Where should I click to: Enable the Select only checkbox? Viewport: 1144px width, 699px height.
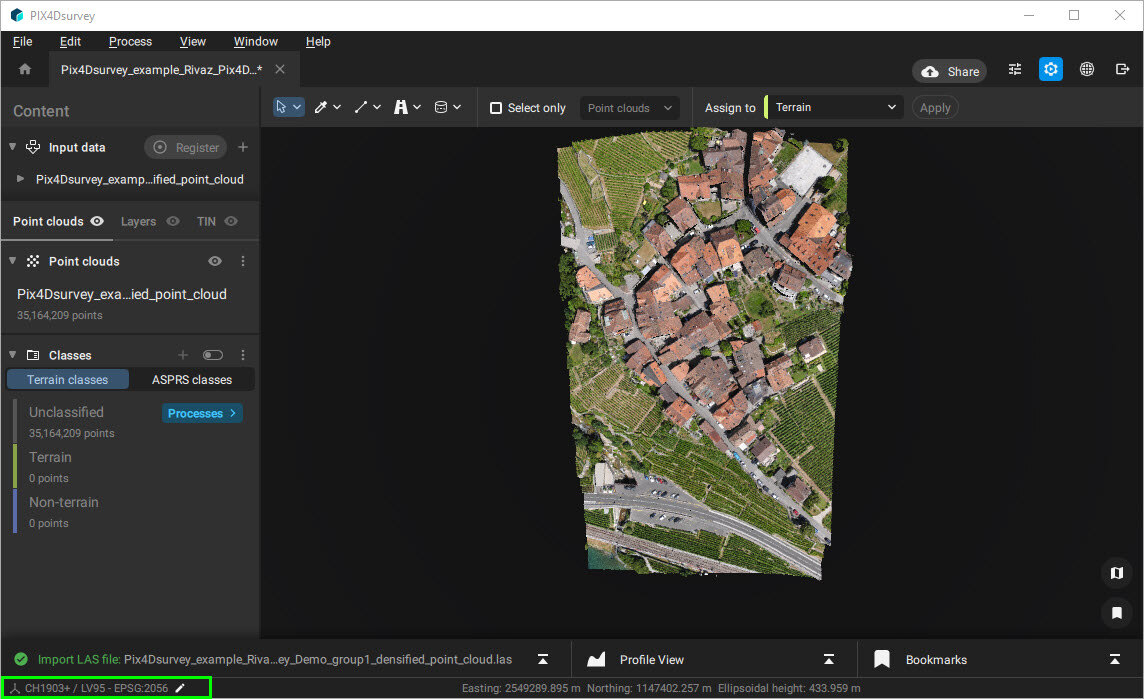click(x=494, y=107)
